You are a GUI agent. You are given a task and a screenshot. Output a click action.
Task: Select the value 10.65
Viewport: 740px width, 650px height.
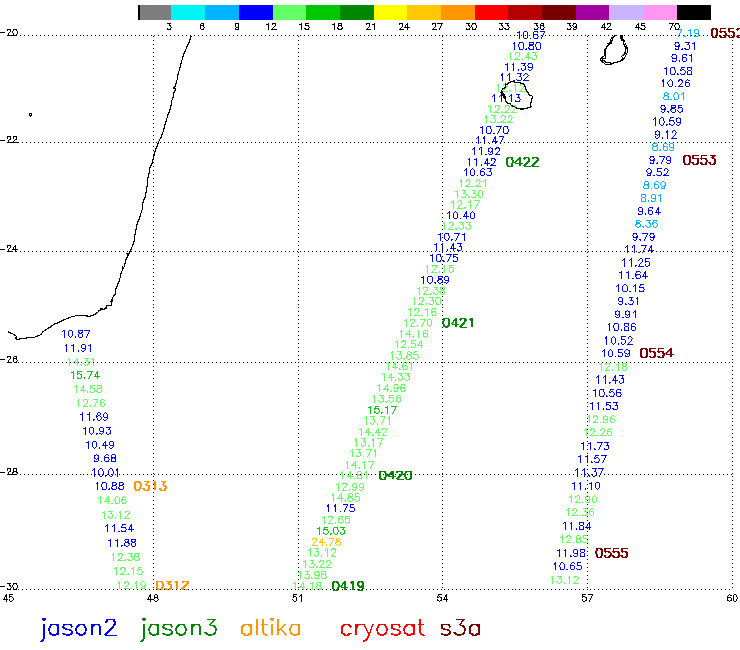click(x=567, y=566)
